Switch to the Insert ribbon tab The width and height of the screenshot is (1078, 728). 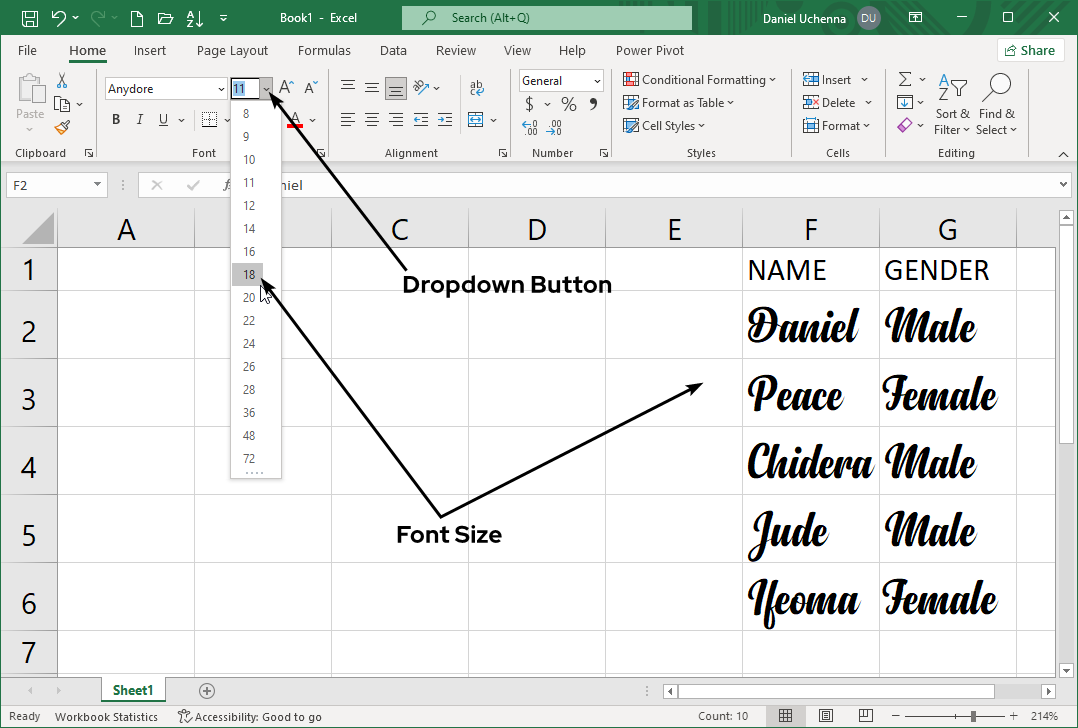150,50
